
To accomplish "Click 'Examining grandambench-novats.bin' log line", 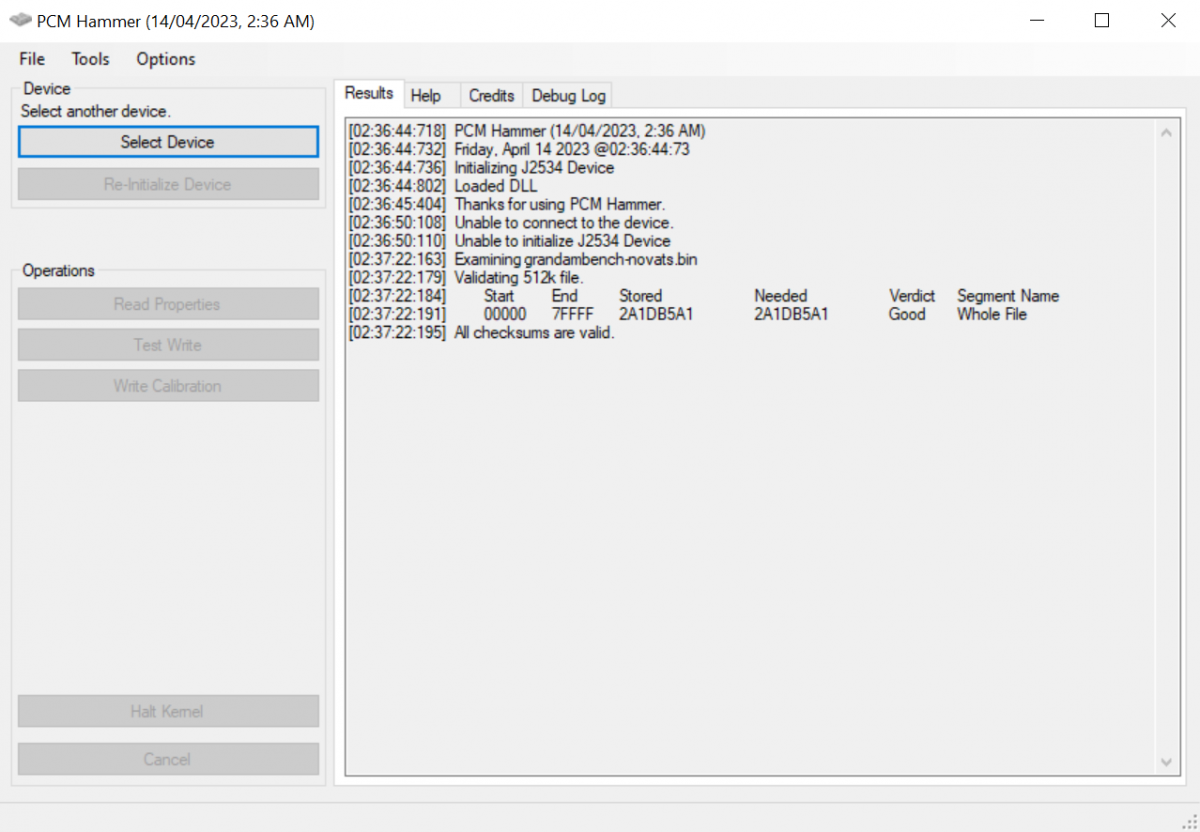I will (x=523, y=259).
